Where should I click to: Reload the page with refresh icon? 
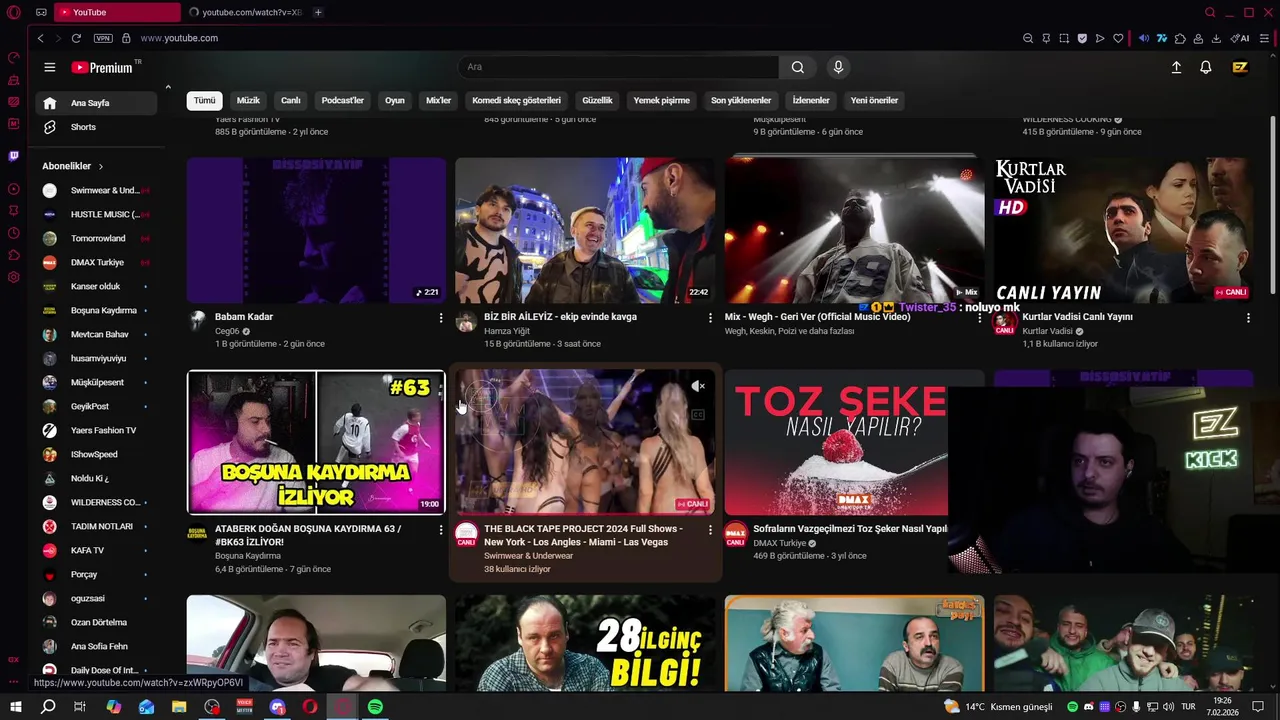[76, 38]
